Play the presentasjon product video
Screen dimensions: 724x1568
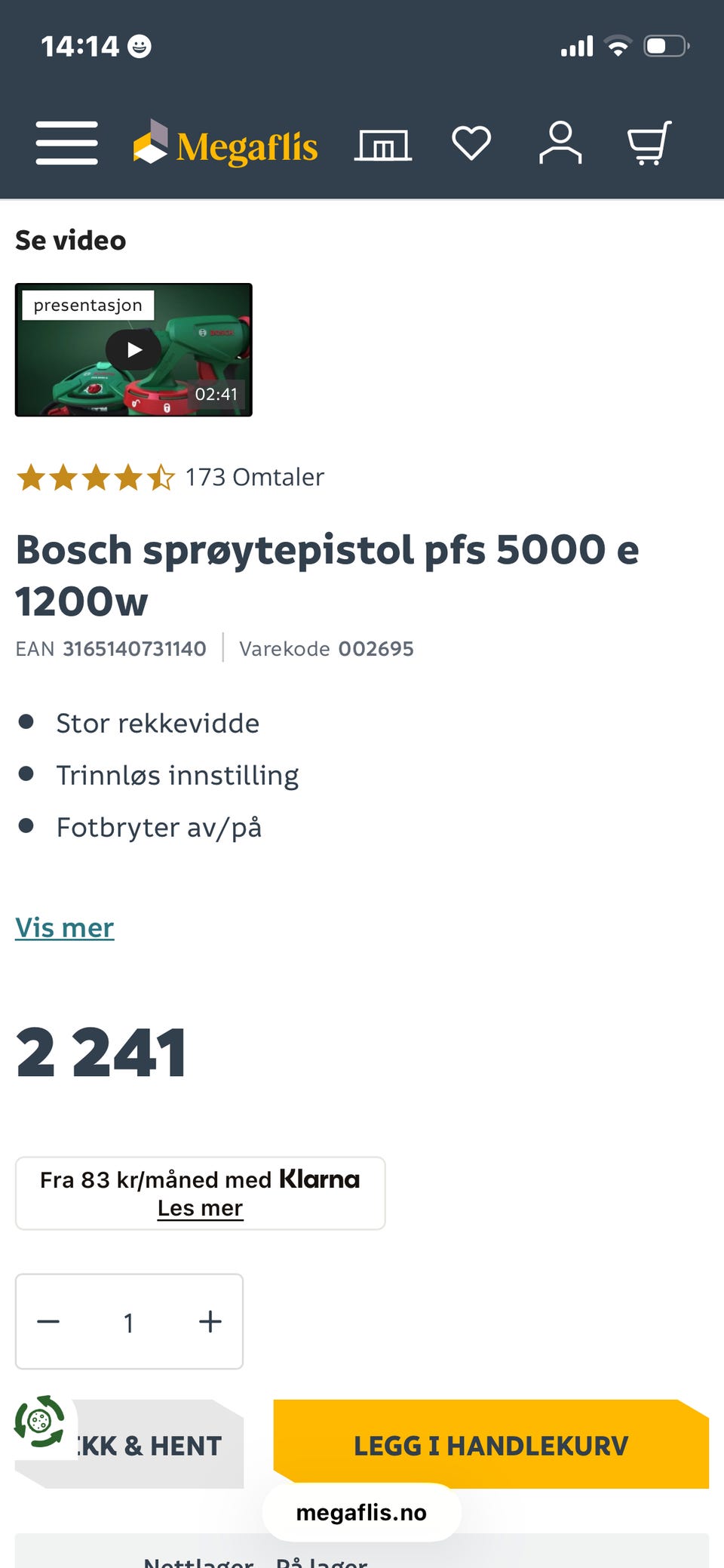[134, 350]
